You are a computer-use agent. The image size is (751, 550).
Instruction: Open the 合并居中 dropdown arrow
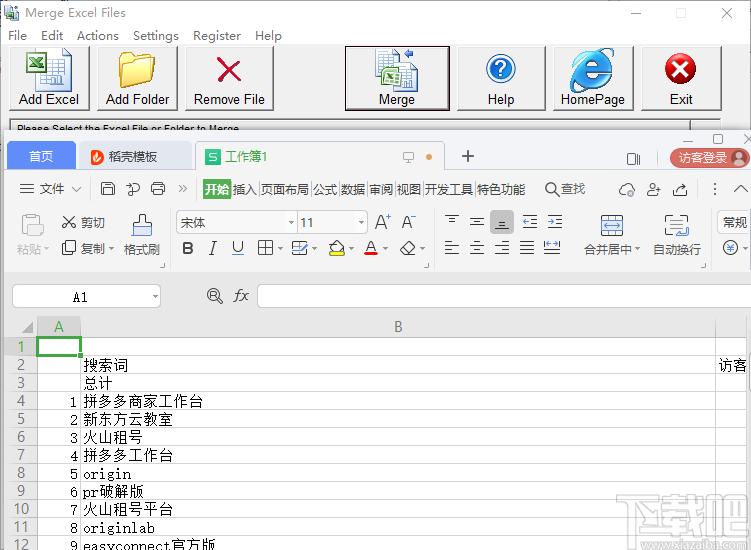(x=637, y=249)
